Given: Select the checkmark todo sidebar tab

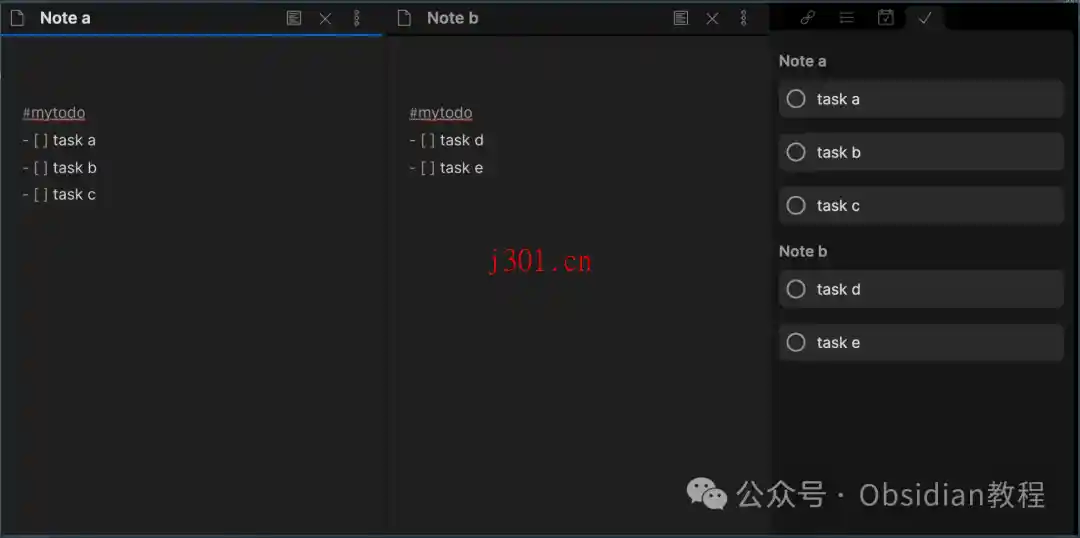Looking at the screenshot, I should tap(924, 18).
